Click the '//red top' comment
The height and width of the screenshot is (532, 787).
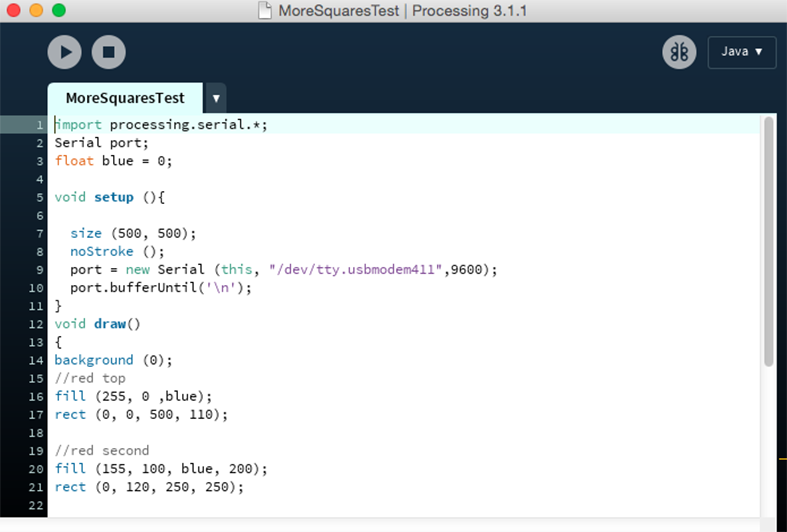90,378
